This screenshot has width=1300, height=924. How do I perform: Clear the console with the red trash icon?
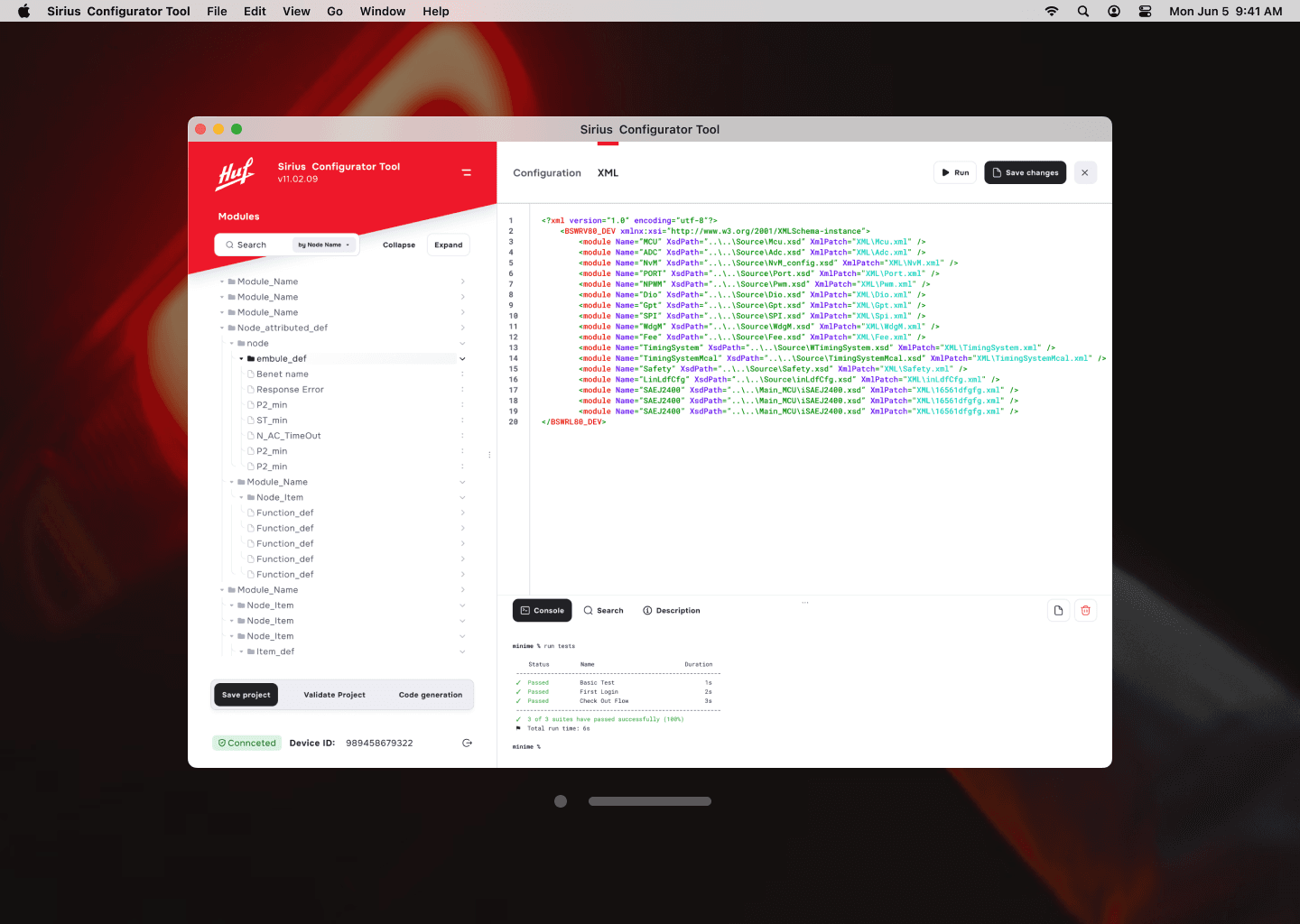(1086, 611)
